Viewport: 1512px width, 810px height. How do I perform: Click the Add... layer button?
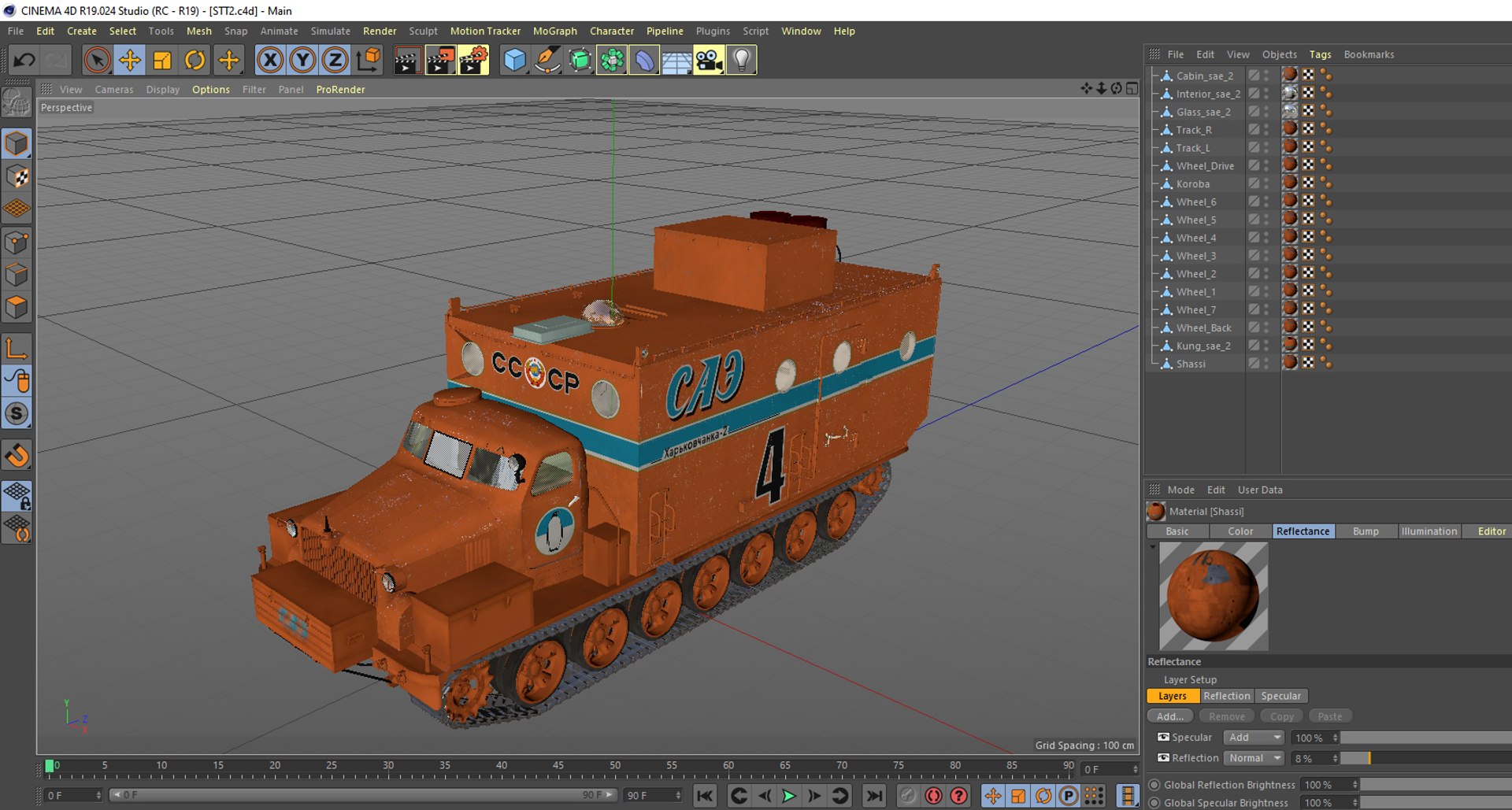(x=1170, y=716)
